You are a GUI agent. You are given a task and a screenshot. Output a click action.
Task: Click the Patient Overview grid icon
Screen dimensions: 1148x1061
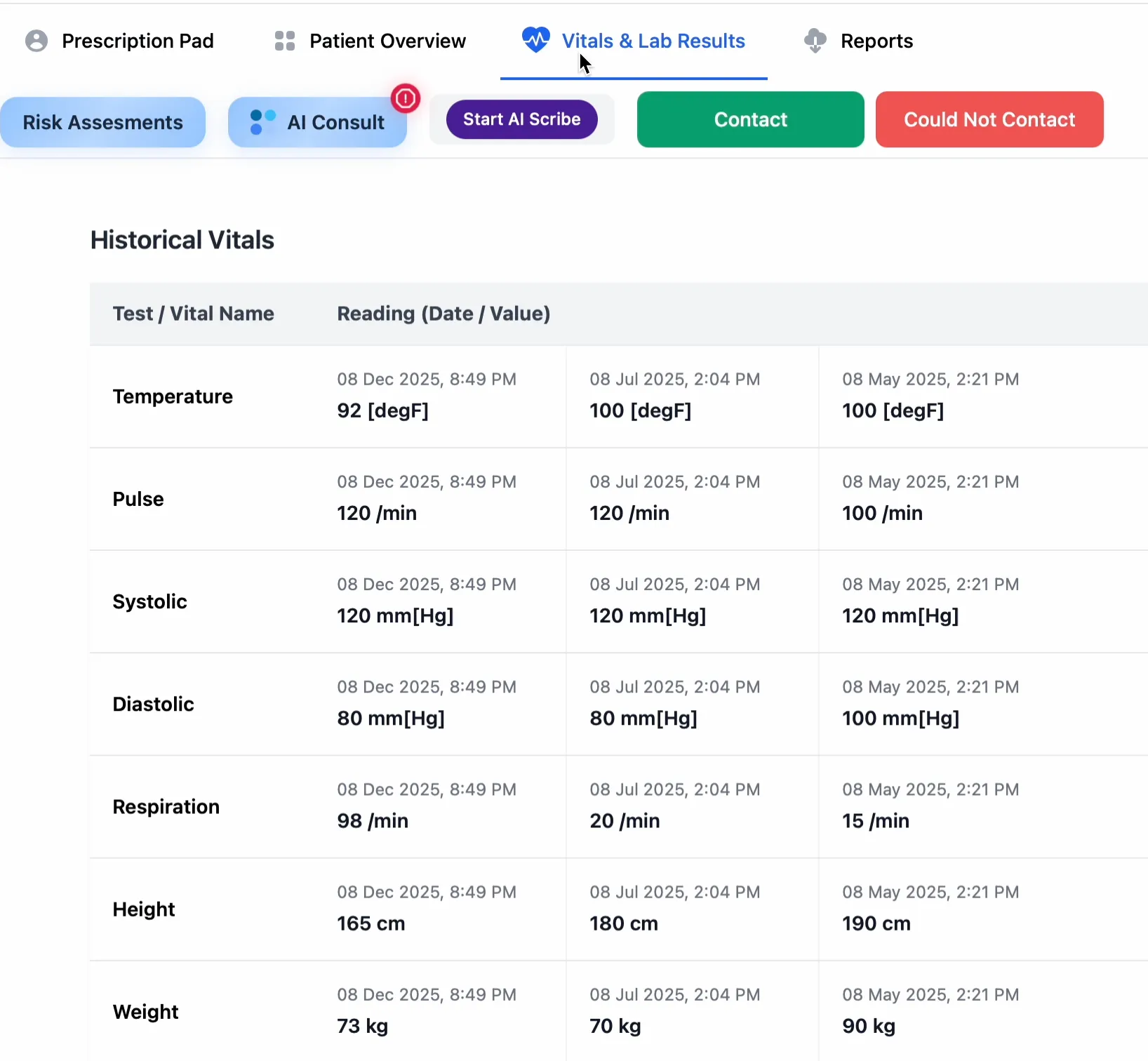pyautogui.click(x=283, y=40)
